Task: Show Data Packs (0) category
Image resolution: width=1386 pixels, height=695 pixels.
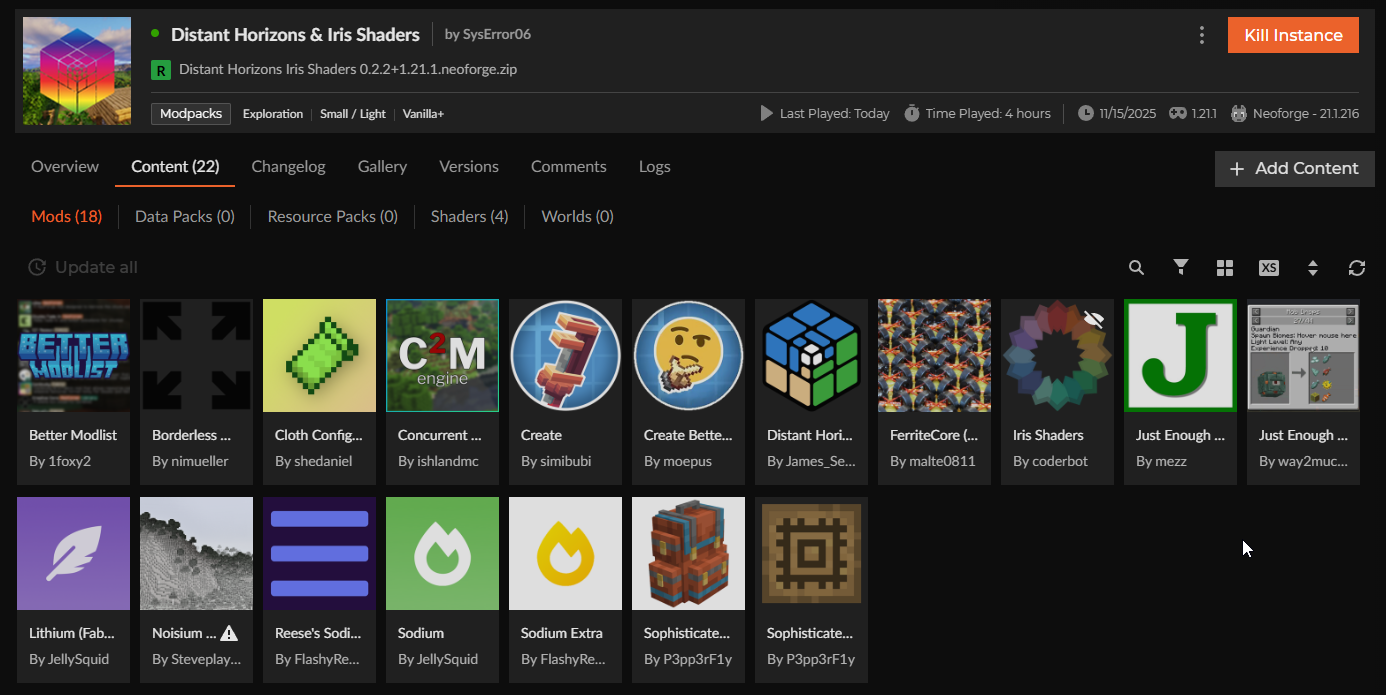Action: (x=185, y=216)
